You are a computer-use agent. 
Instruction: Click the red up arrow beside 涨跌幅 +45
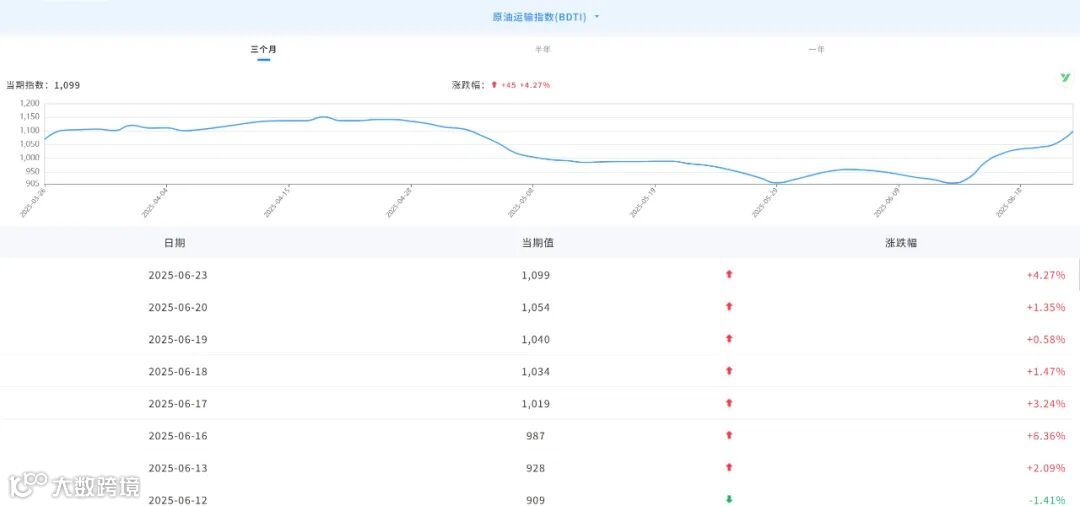(494, 85)
